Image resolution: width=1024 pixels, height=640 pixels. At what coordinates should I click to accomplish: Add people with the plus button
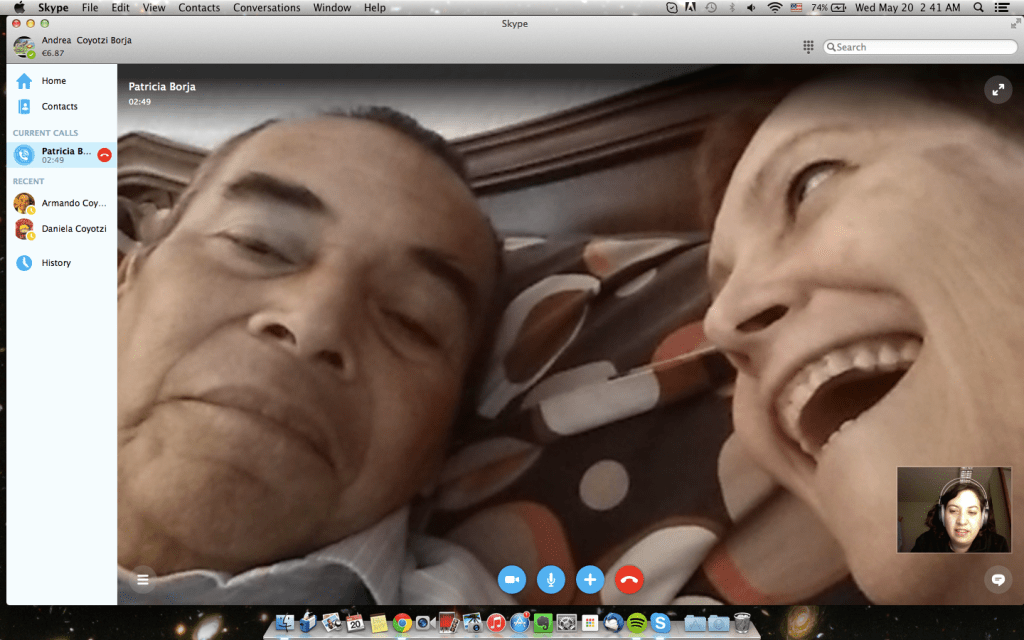point(590,579)
